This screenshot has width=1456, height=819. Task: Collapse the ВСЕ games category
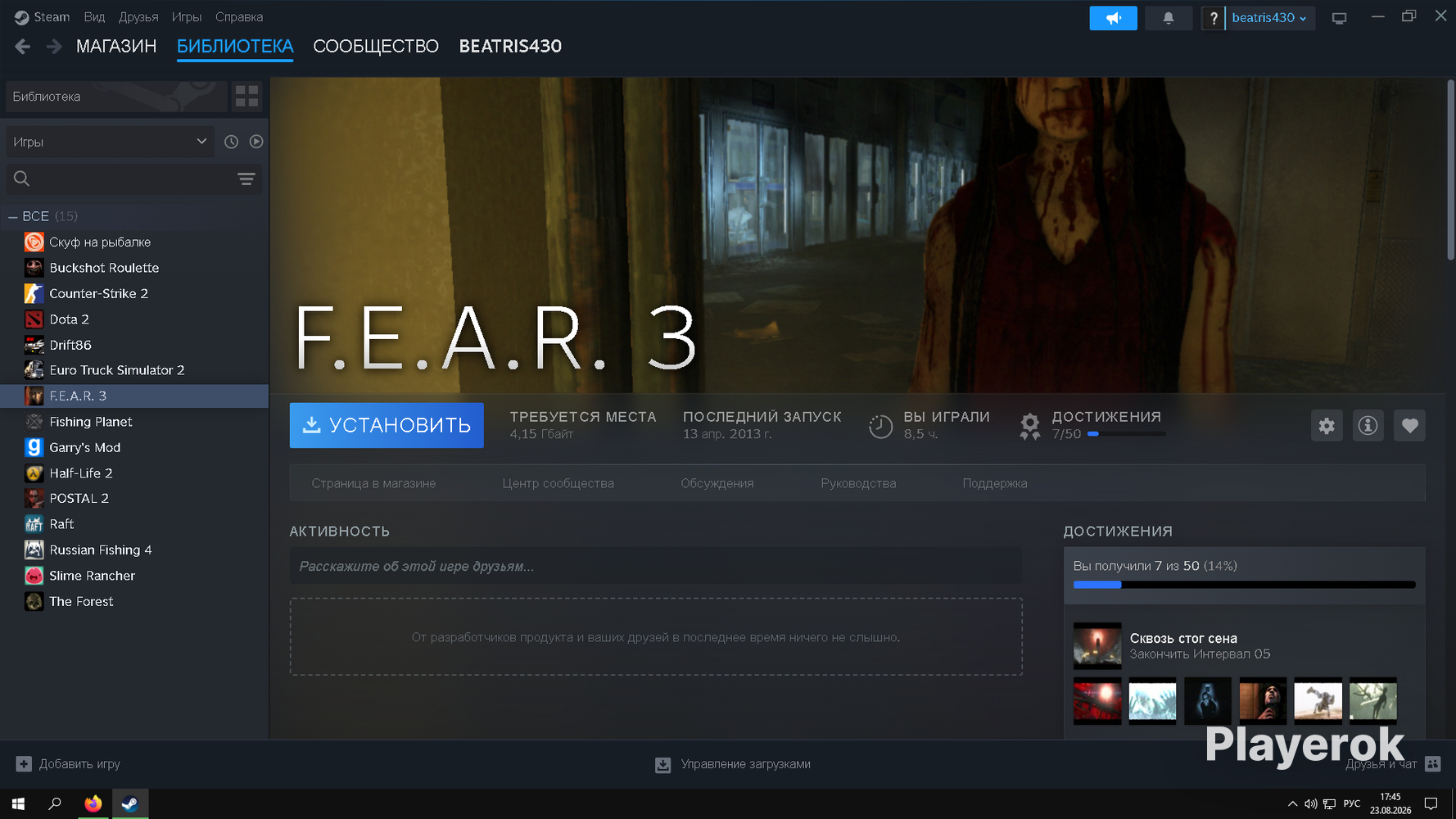point(13,216)
